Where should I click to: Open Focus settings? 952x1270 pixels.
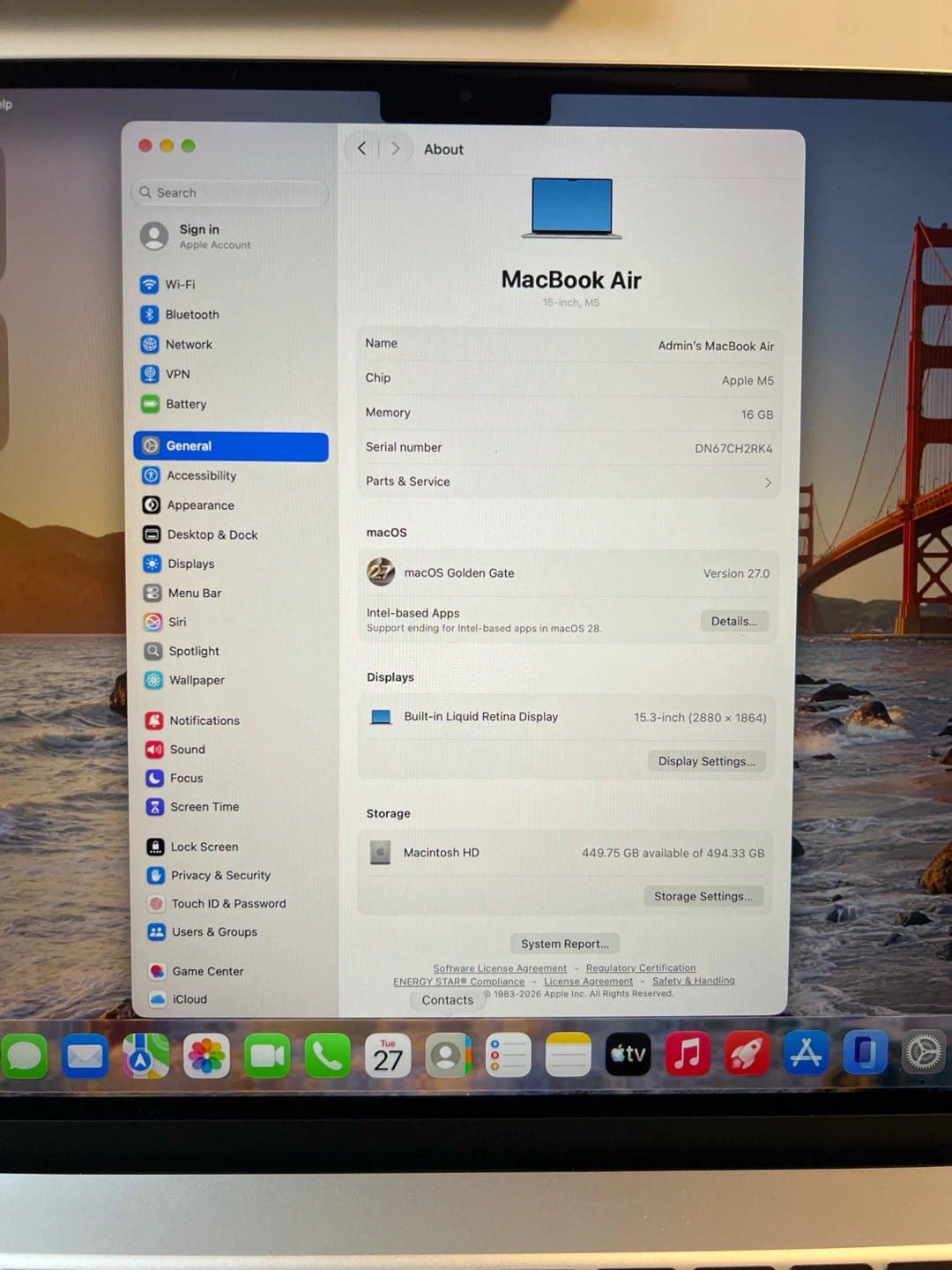tap(235, 778)
